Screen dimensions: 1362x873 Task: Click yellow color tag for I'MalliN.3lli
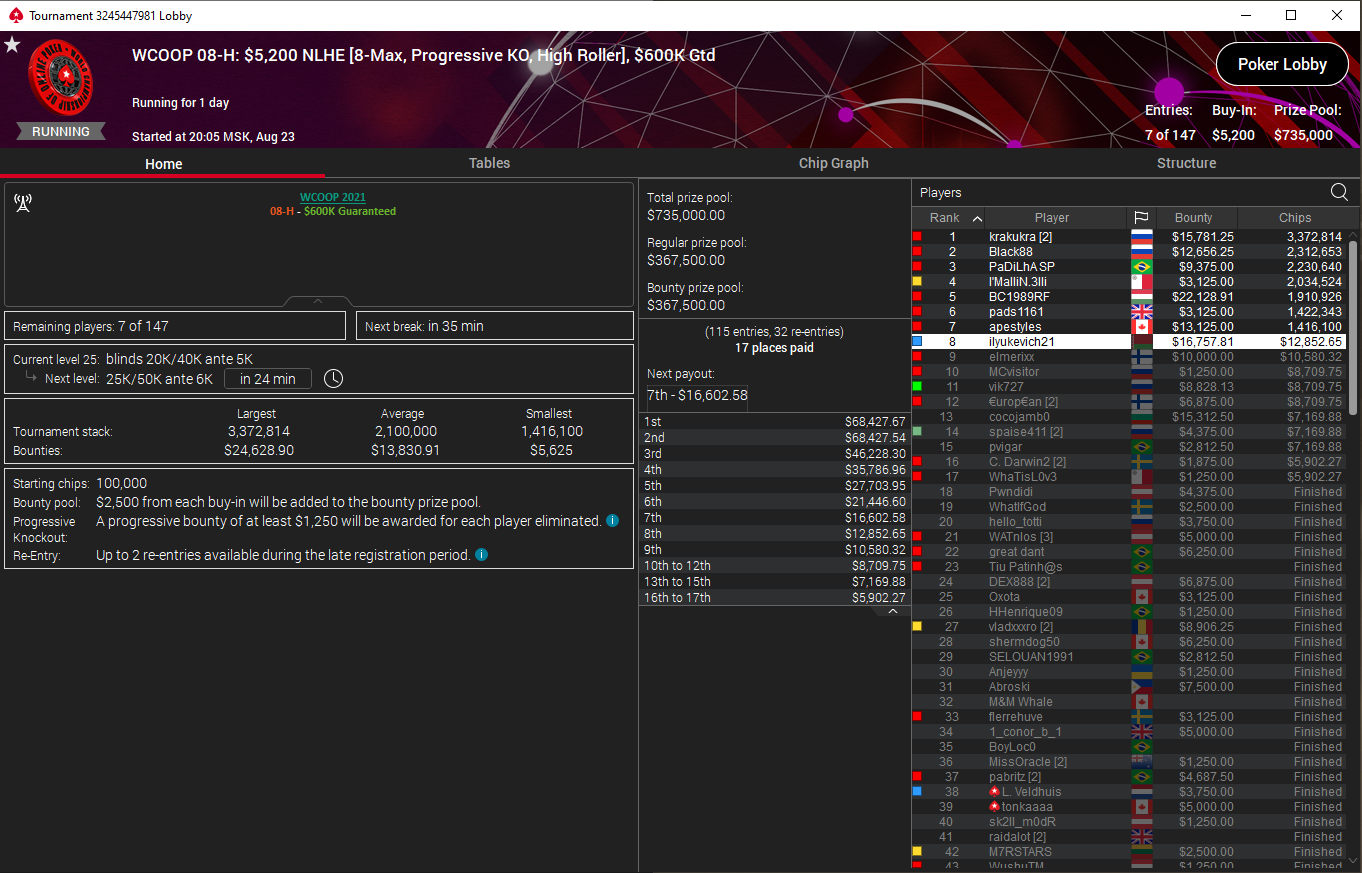(917, 282)
